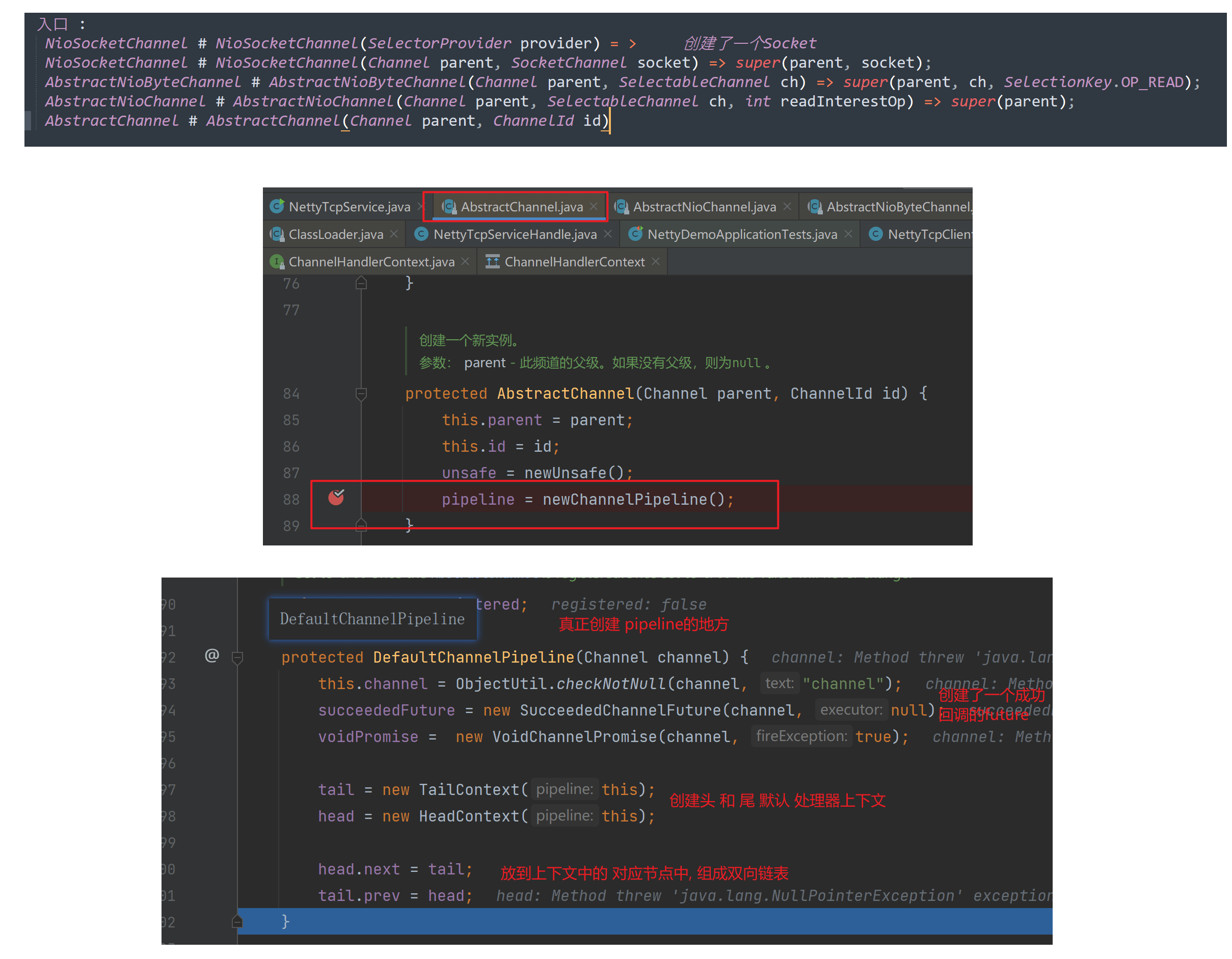Click 'head.next = tail;' statement
1232x959 pixels.
(395, 870)
